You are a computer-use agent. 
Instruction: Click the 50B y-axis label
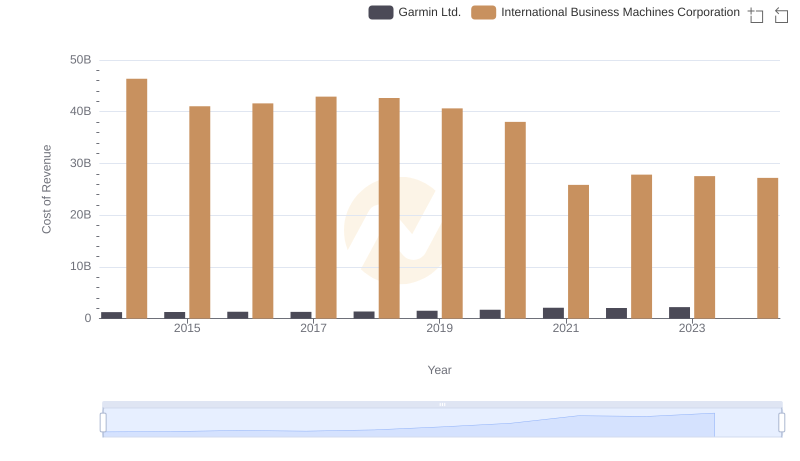click(81, 60)
